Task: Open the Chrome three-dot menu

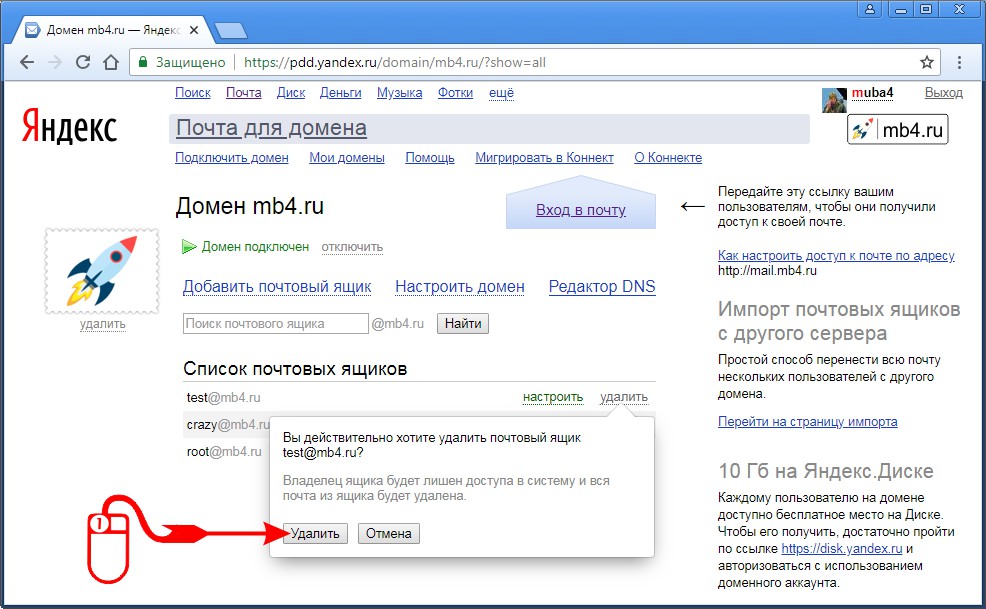Action: pos(959,62)
